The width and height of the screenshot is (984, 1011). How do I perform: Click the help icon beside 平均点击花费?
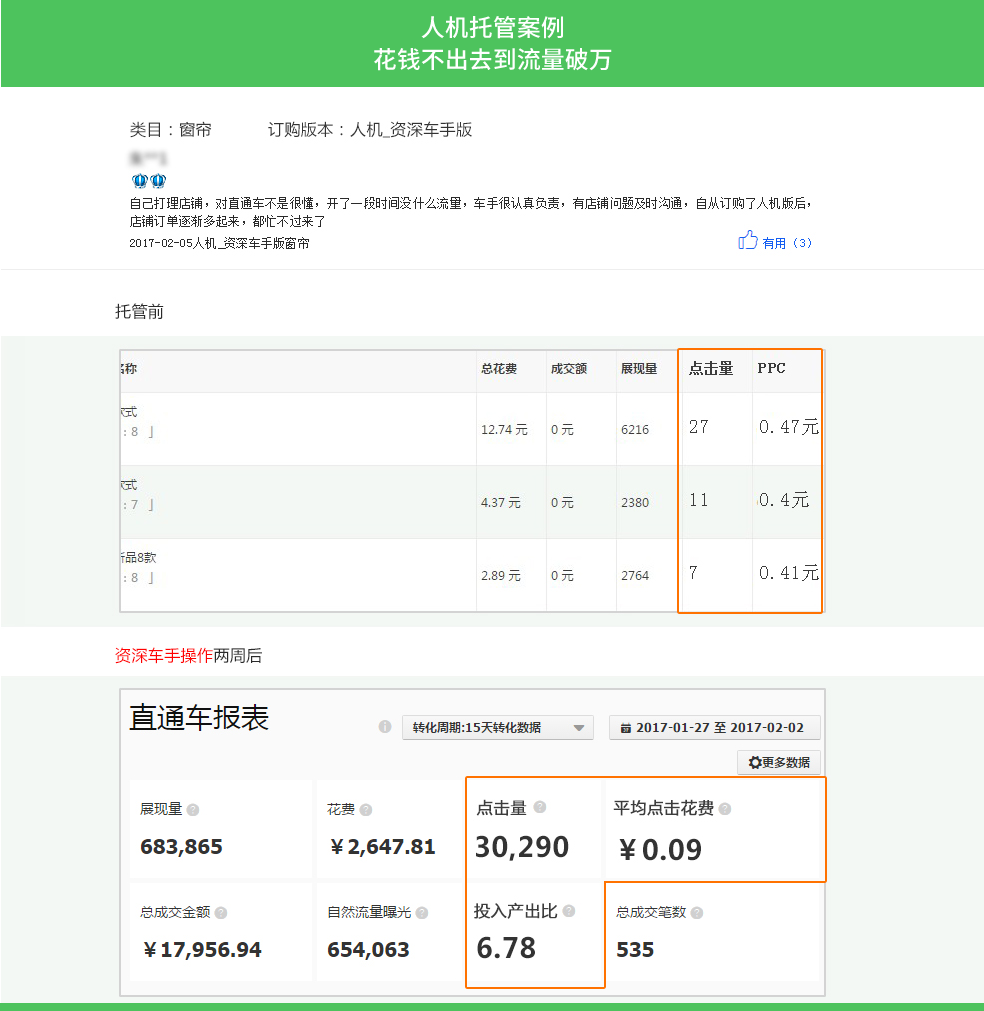pos(724,809)
